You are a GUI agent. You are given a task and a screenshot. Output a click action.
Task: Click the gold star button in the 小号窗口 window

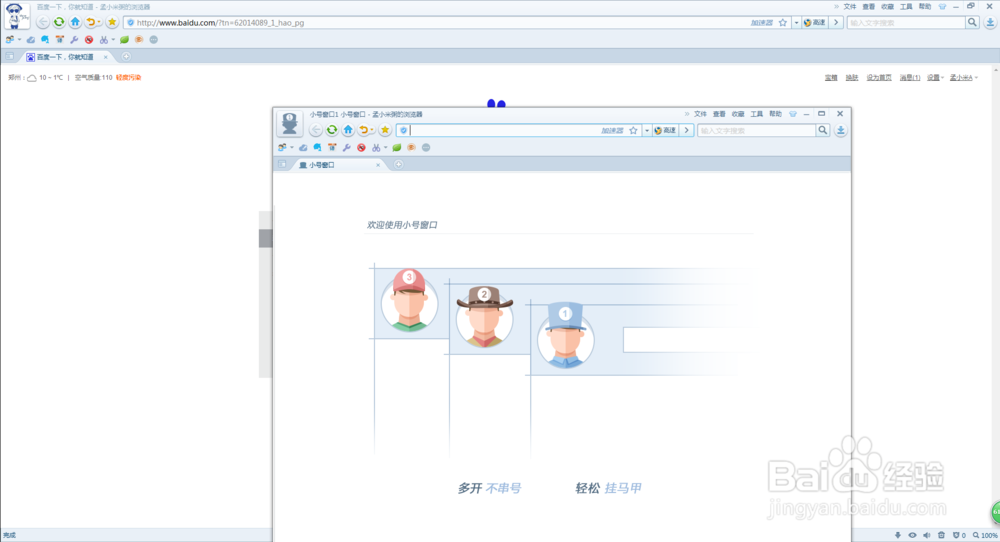tap(385, 130)
